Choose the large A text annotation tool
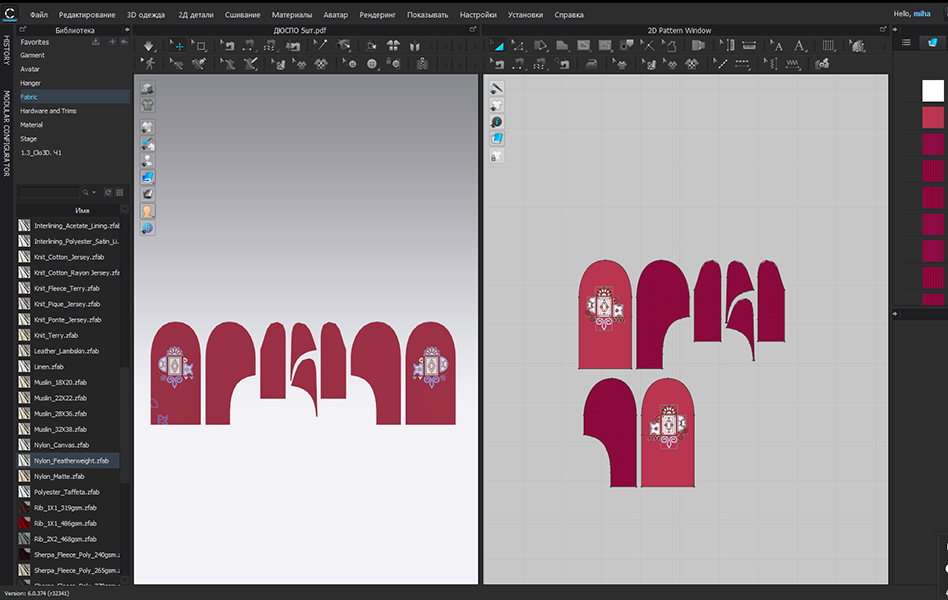 click(x=799, y=45)
